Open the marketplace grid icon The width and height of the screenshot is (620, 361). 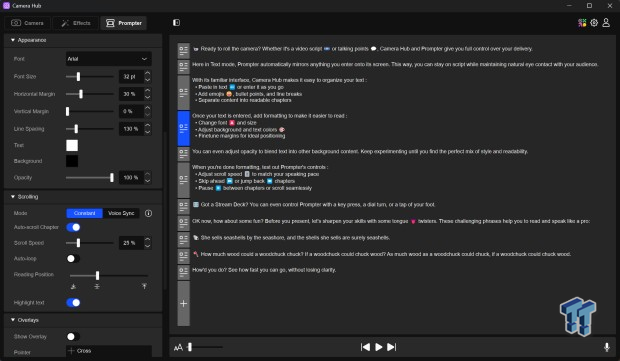[x=582, y=23]
